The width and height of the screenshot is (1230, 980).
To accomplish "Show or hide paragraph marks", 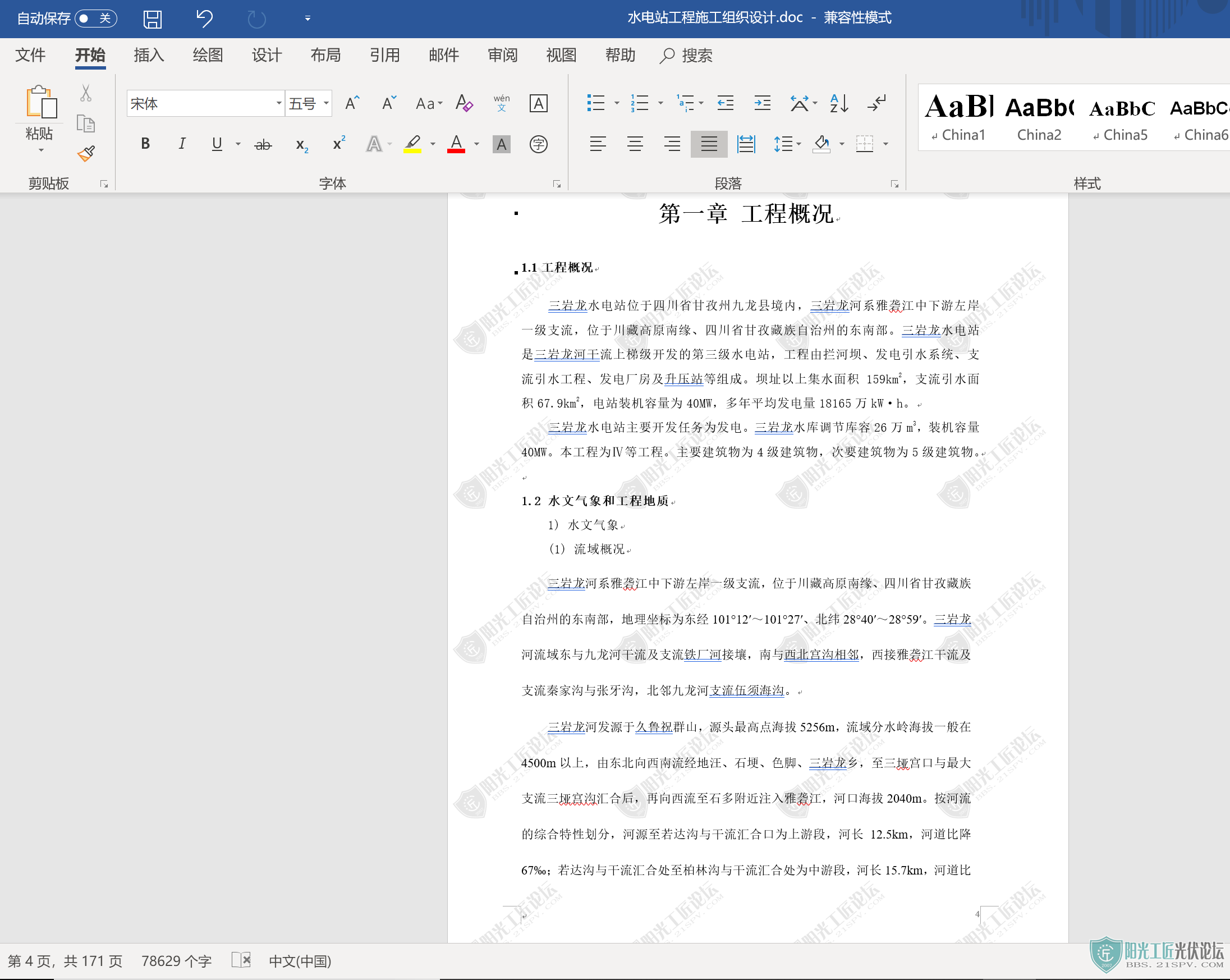I will (876, 103).
